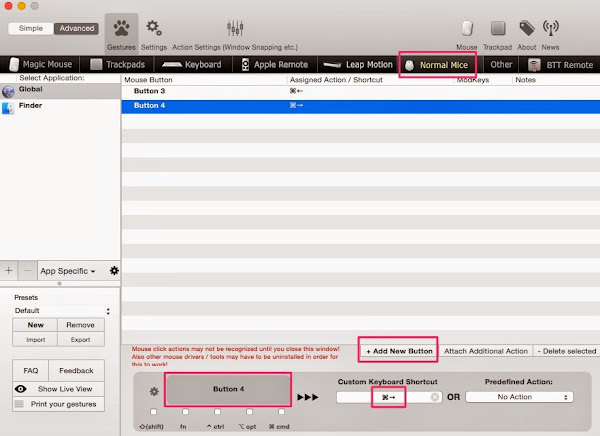This screenshot has height=436, width=600.
Task: Open the About tag icon
Action: [527, 33]
